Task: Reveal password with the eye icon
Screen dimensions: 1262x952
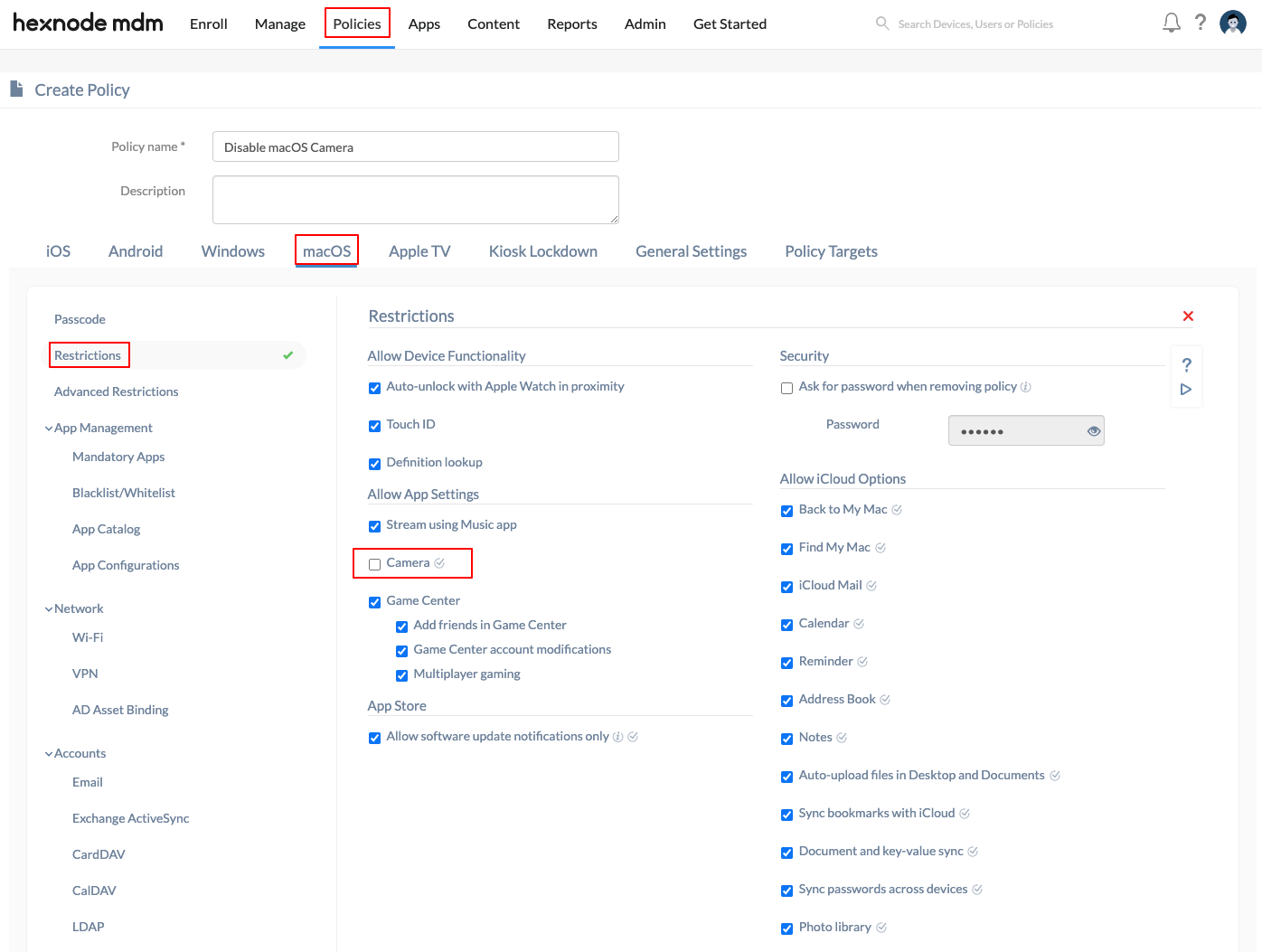Action: point(1094,431)
